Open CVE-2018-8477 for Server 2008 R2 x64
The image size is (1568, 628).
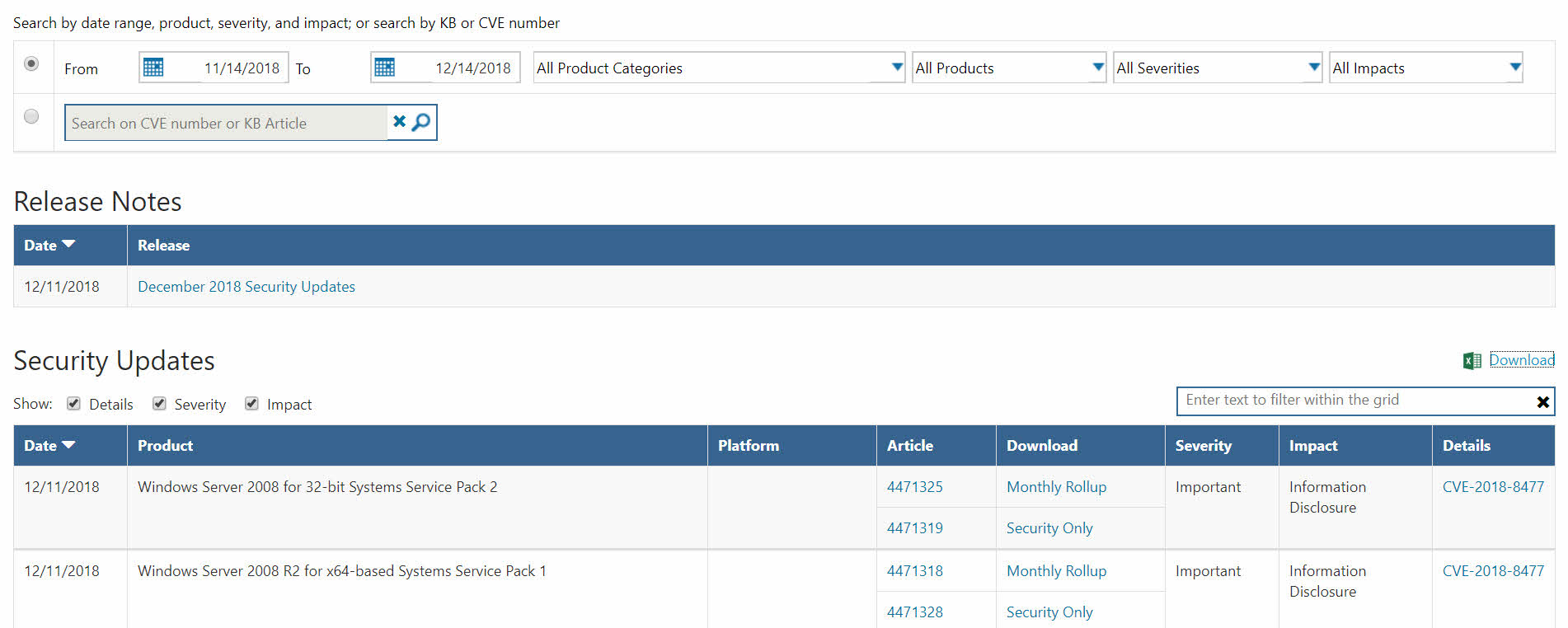click(x=1493, y=570)
